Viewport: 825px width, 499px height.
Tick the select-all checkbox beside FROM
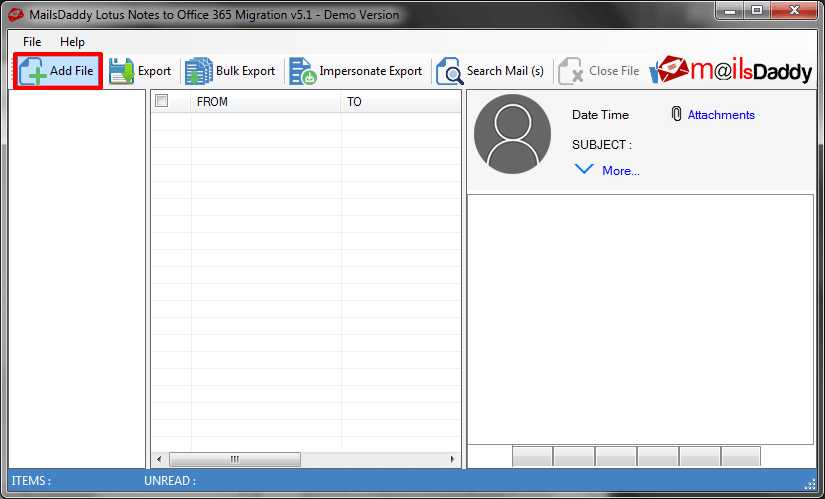pyautogui.click(x=162, y=101)
